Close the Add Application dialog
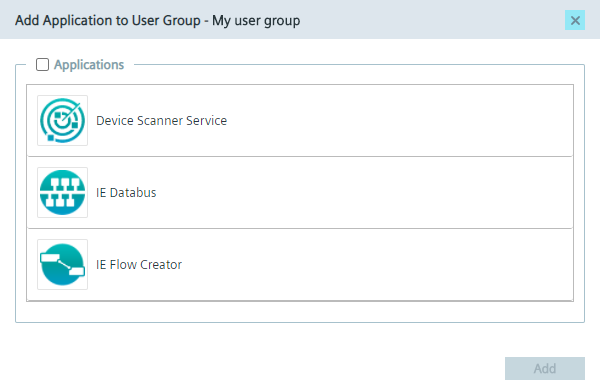Image resolution: width=600 pixels, height=387 pixels. (575, 20)
